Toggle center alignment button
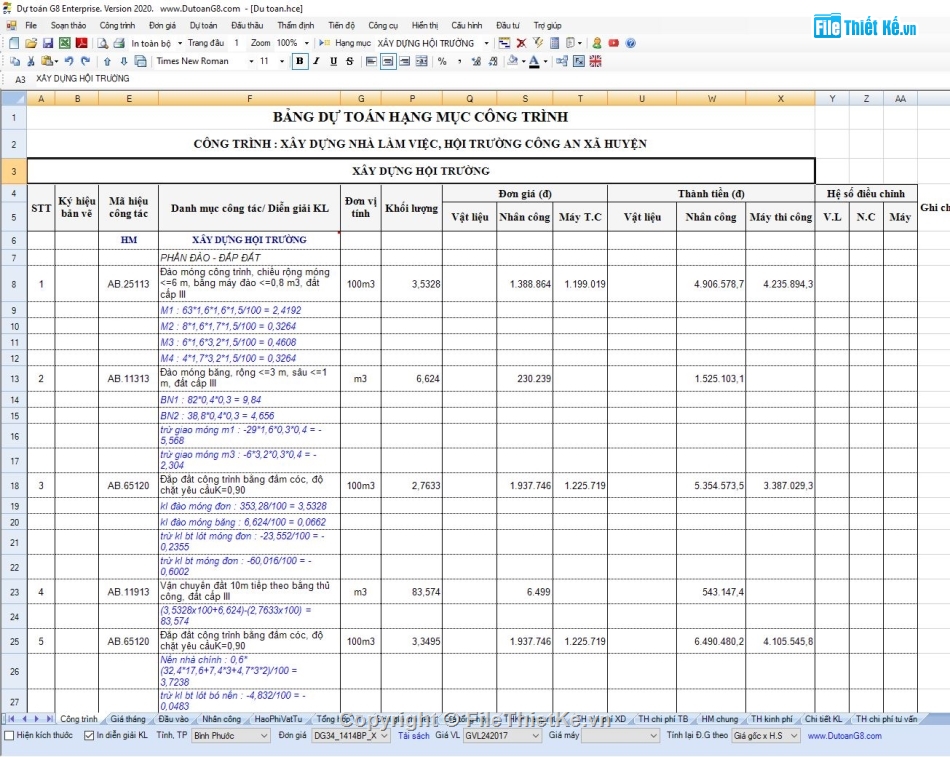The image size is (950, 757). 388,61
